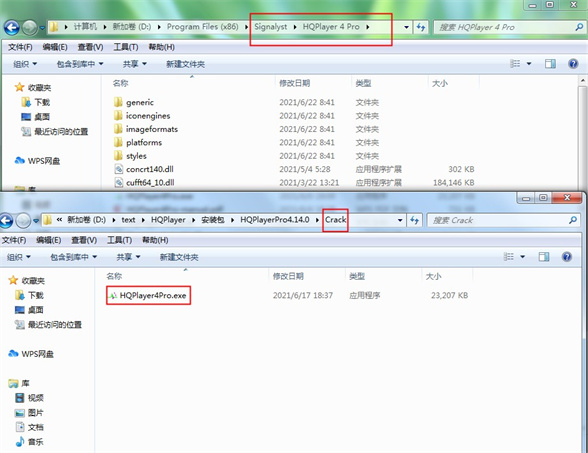Click the 搜索 Crack search field
588x453 pixels.
pos(503,220)
